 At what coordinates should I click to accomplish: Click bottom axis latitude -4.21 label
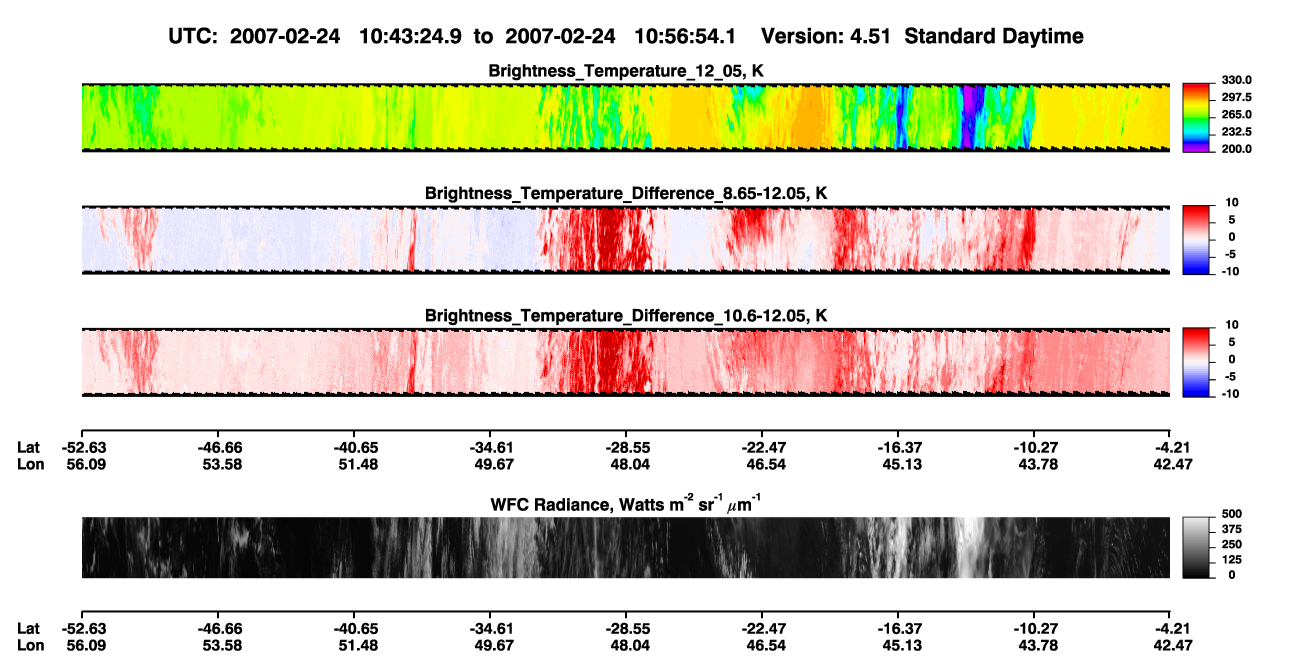[x=1172, y=628]
